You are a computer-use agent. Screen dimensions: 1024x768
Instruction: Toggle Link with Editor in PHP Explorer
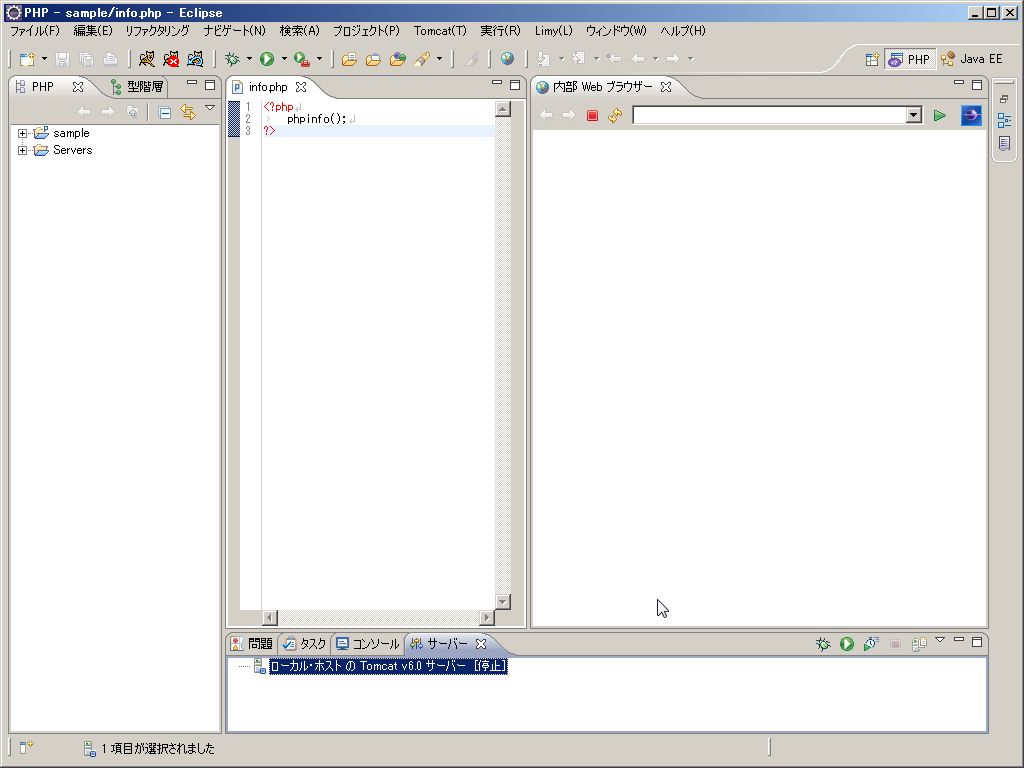(x=188, y=112)
